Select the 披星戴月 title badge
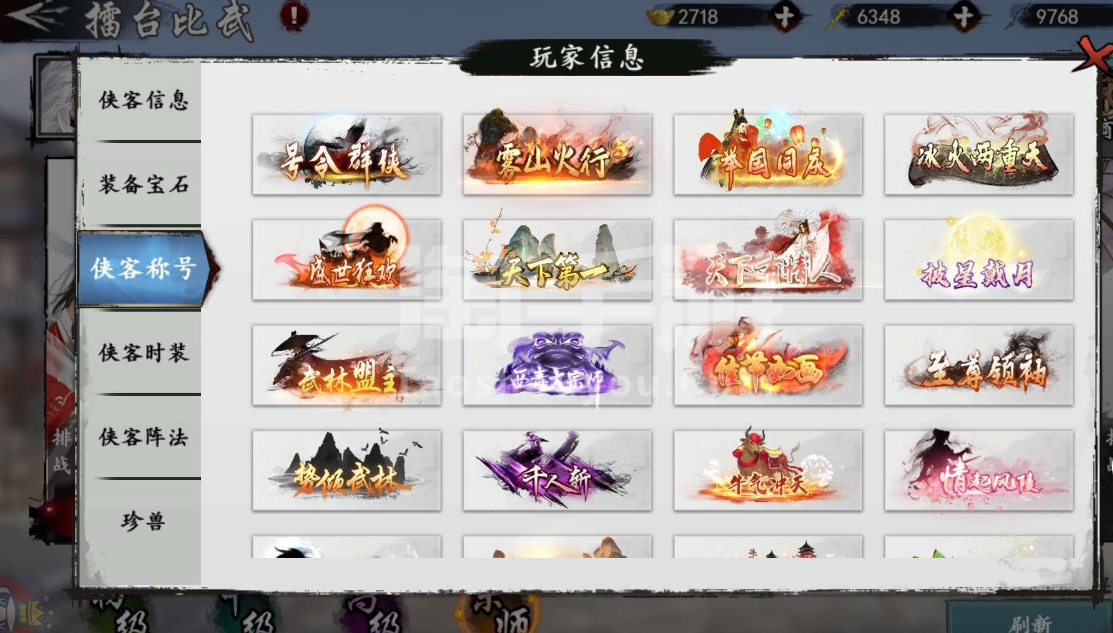Viewport: 1113px width, 633px height. [x=979, y=260]
